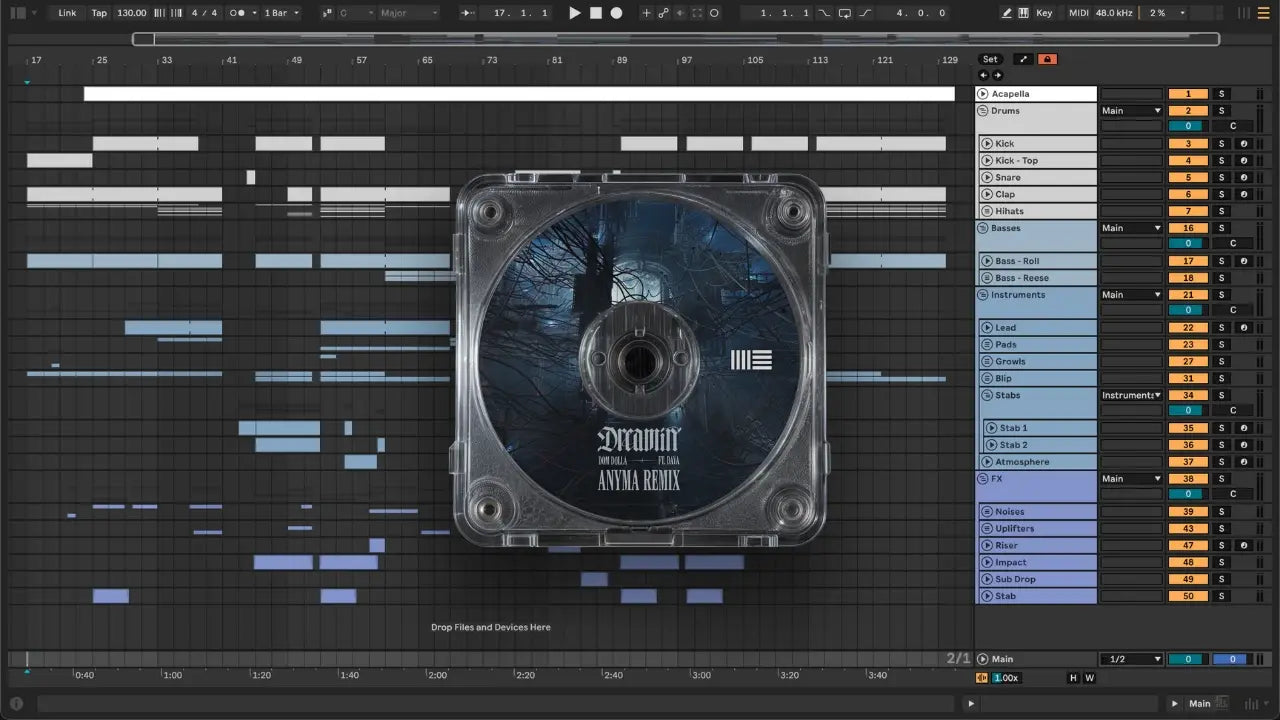This screenshot has width=1280, height=720.
Task: Toggle the metronome icon
Action: coord(237,13)
